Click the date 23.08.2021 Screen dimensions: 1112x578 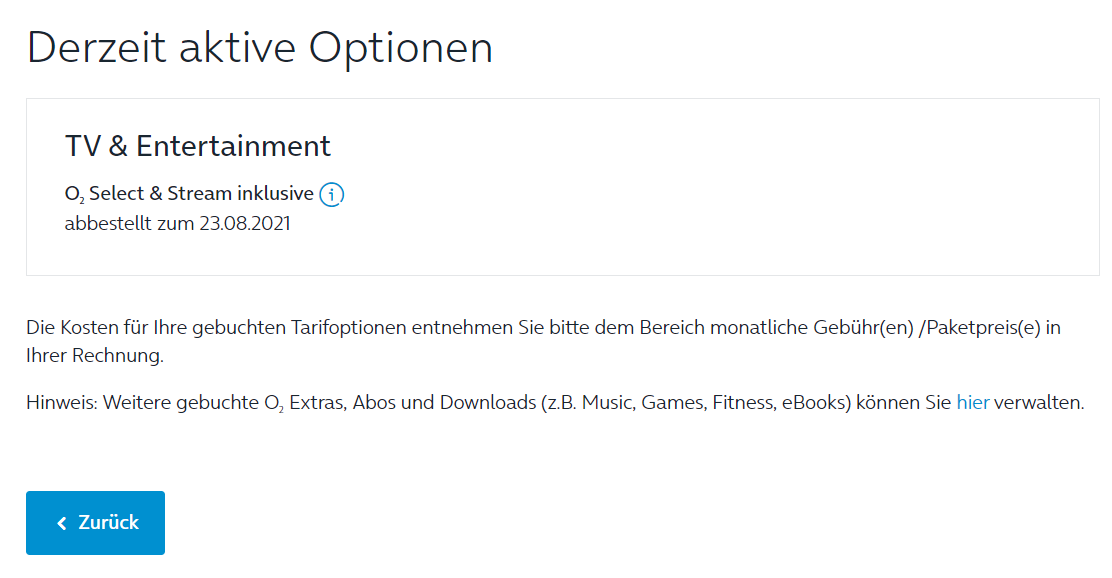245,223
